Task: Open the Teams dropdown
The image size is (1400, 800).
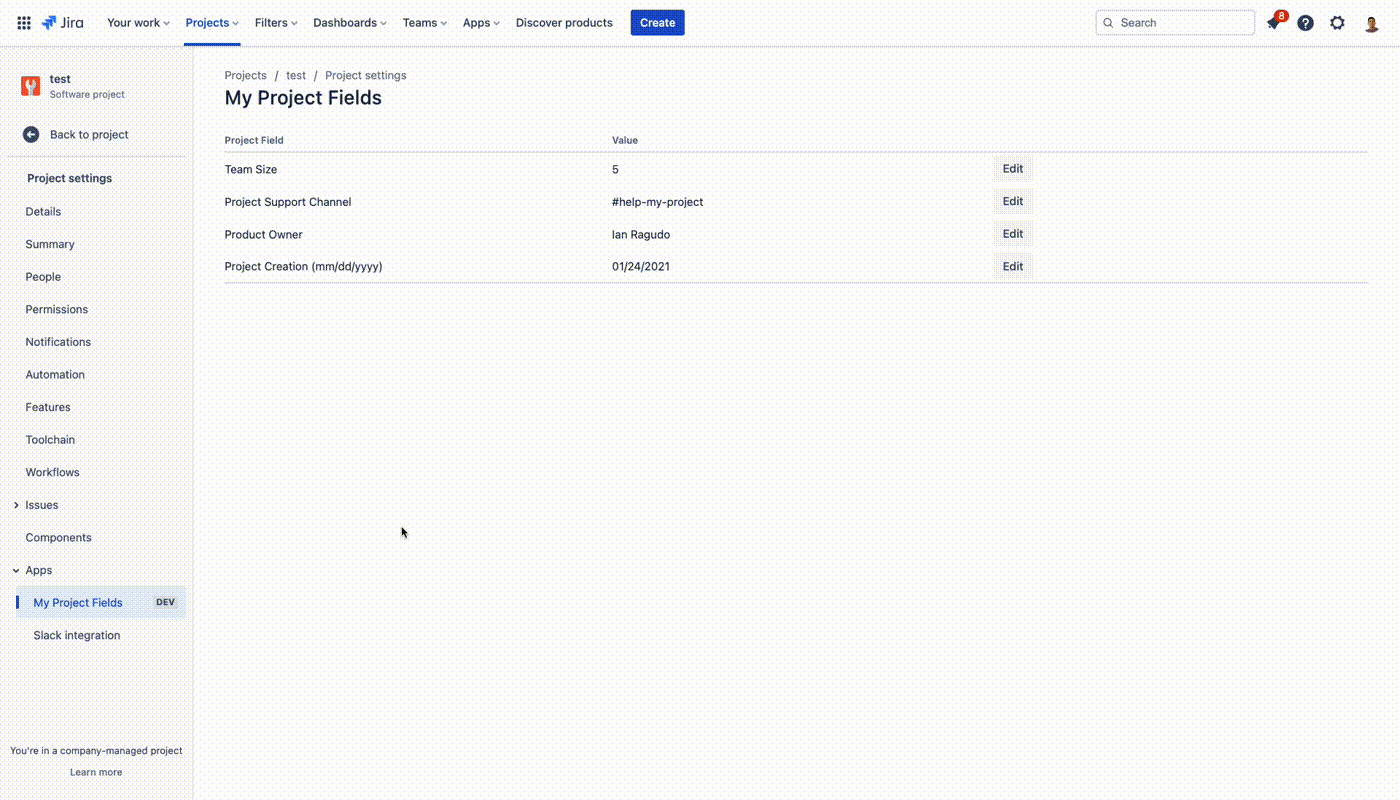Action: [x=425, y=23]
